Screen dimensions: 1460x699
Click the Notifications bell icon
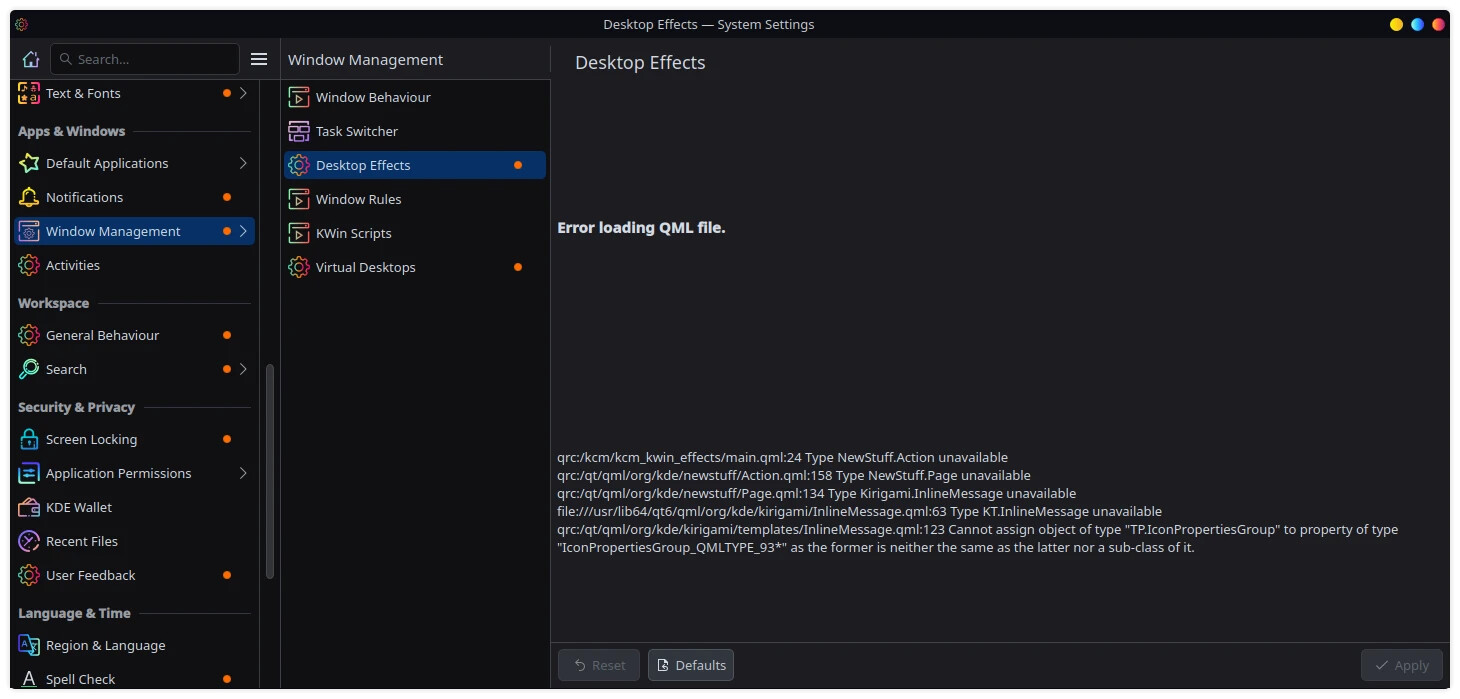(29, 197)
